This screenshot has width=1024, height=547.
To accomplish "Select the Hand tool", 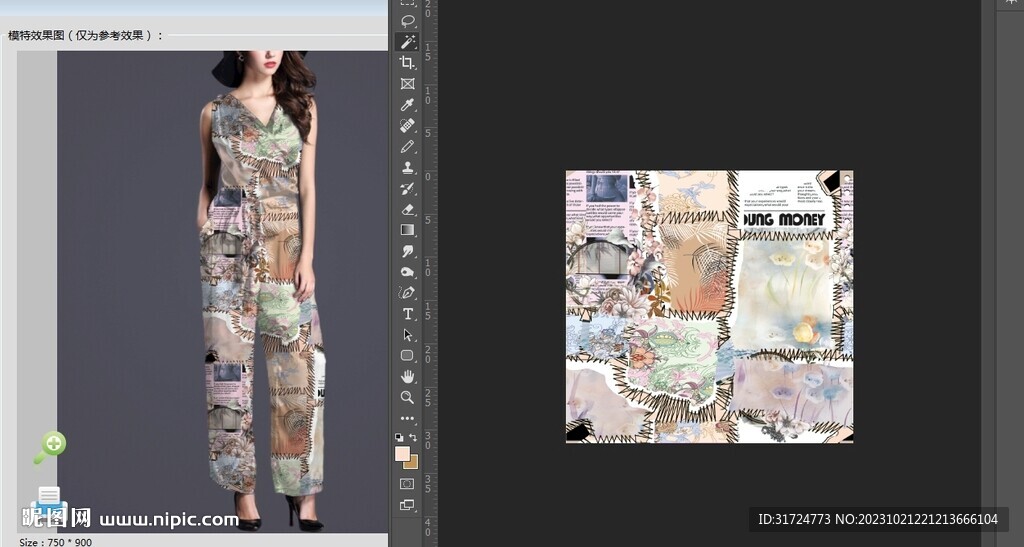I will coord(407,376).
